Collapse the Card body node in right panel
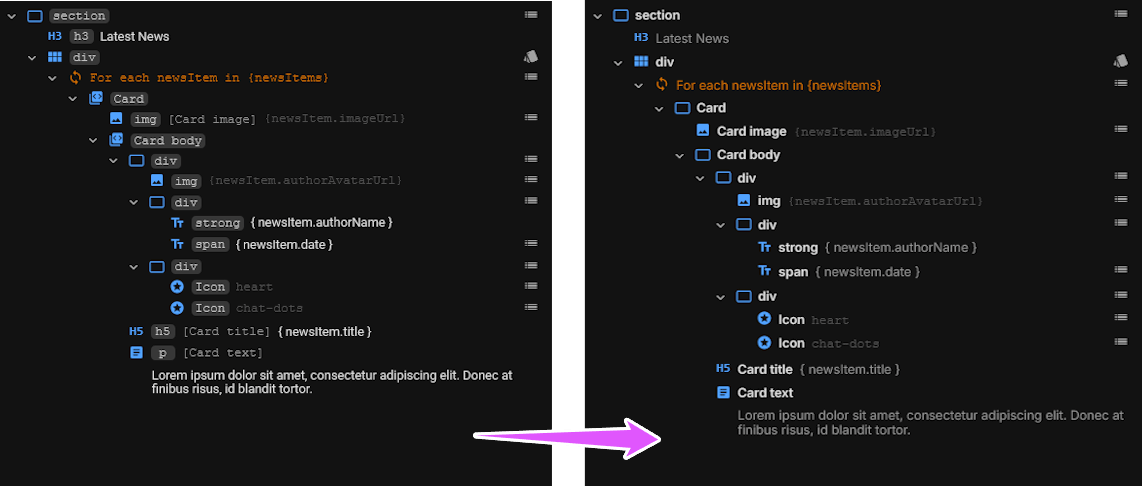The image size is (1142, 486). pos(680,155)
